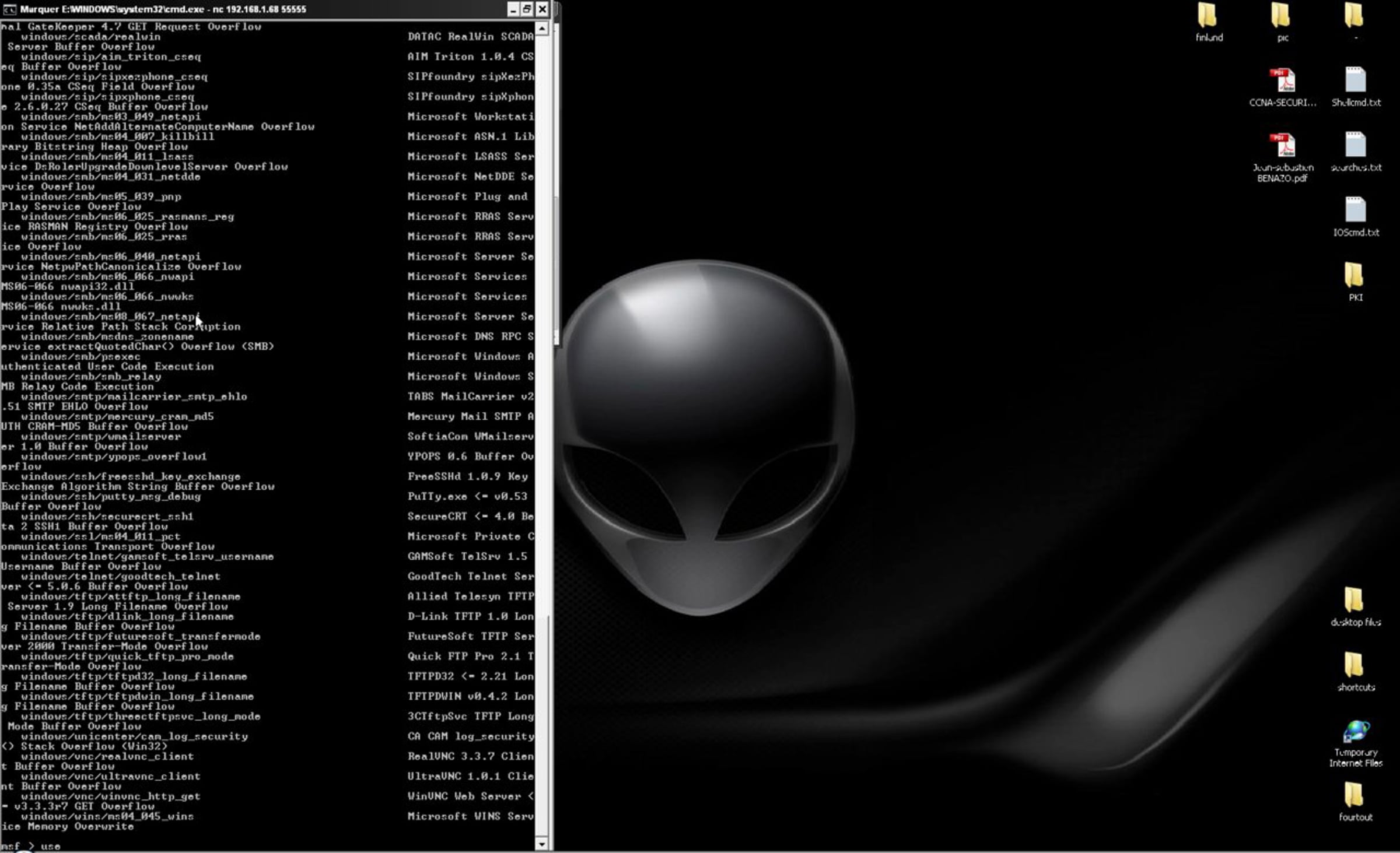Select windows/smb/ms03_049_netapi entry

111,117
